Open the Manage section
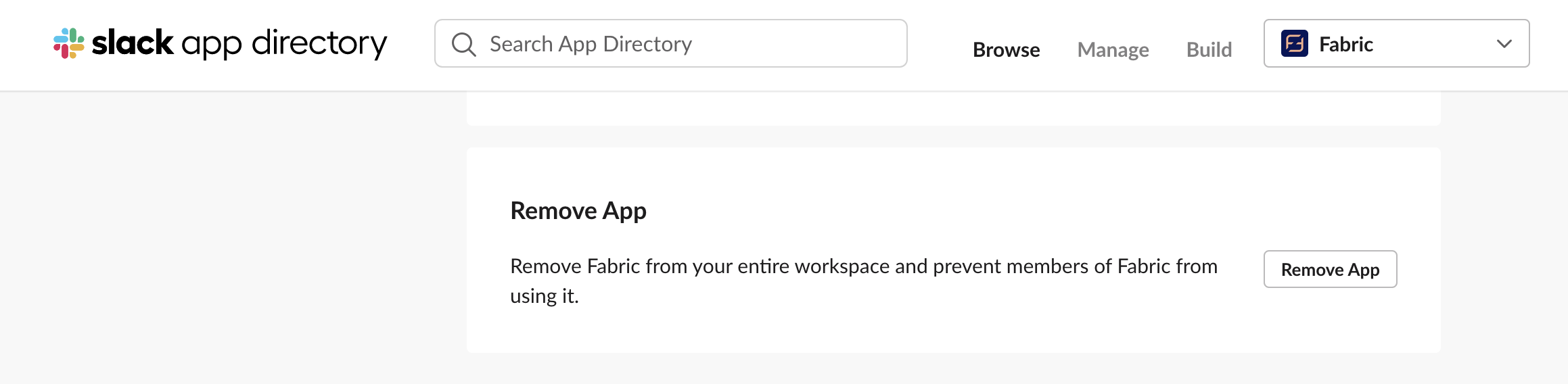The image size is (1568, 384). (1113, 49)
